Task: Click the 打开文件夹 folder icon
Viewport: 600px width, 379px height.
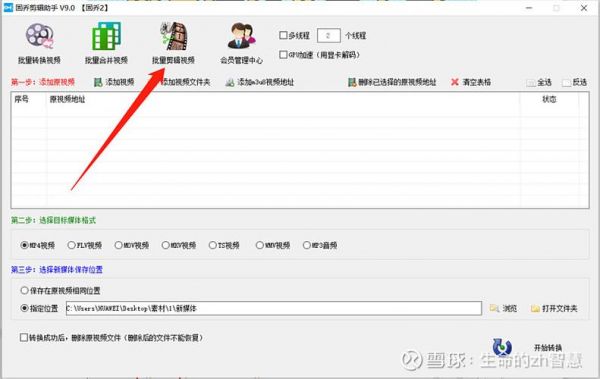Action: 535,309
